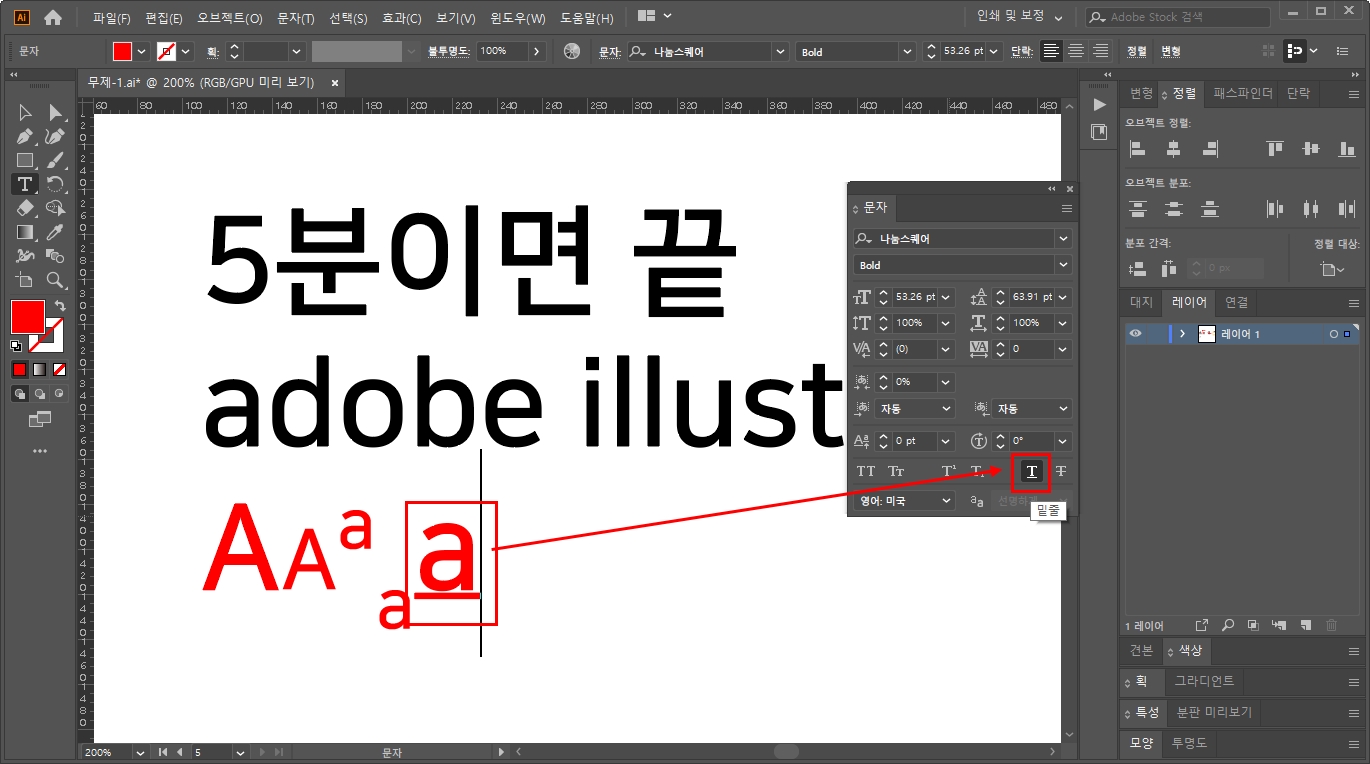Switch to the 그라디언트 tab
The height and width of the screenshot is (764, 1370).
click(x=1205, y=681)
